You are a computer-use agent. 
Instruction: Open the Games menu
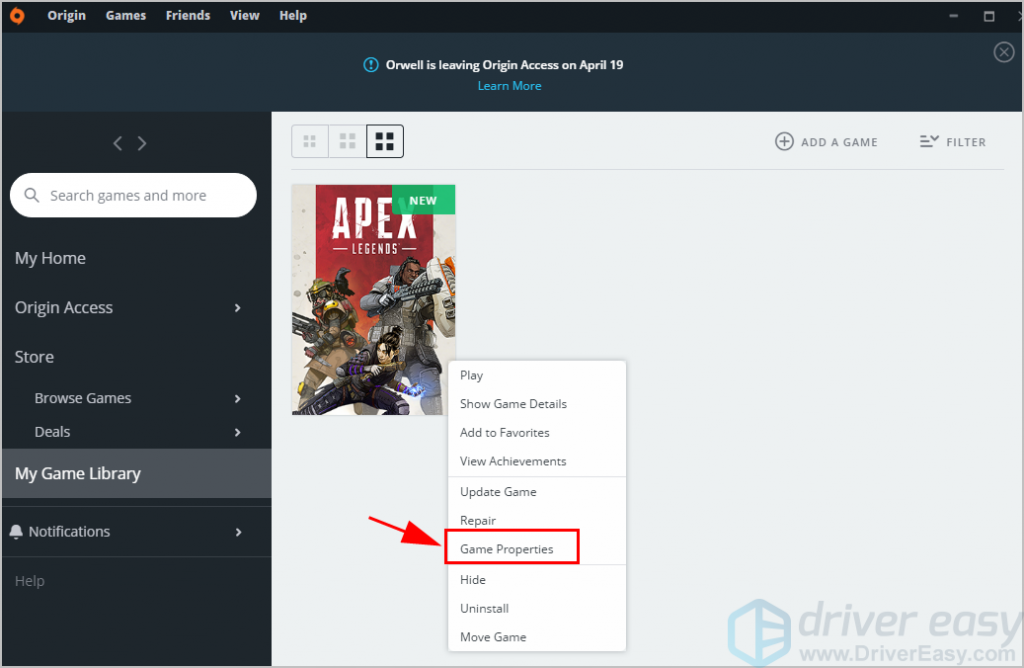coord(126,16)
